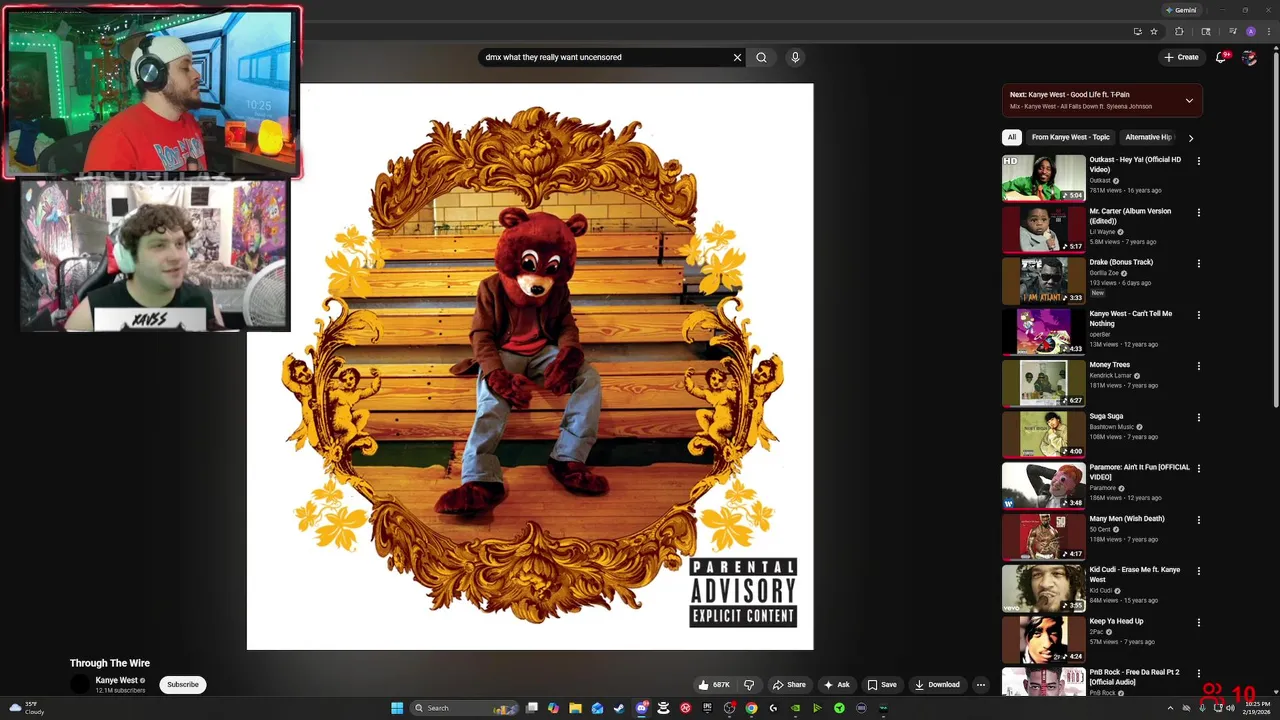Viewport: 1280px width, 720px height.
Task: Open NVIDIA app from the taskbar
Action: click(795, 708)
